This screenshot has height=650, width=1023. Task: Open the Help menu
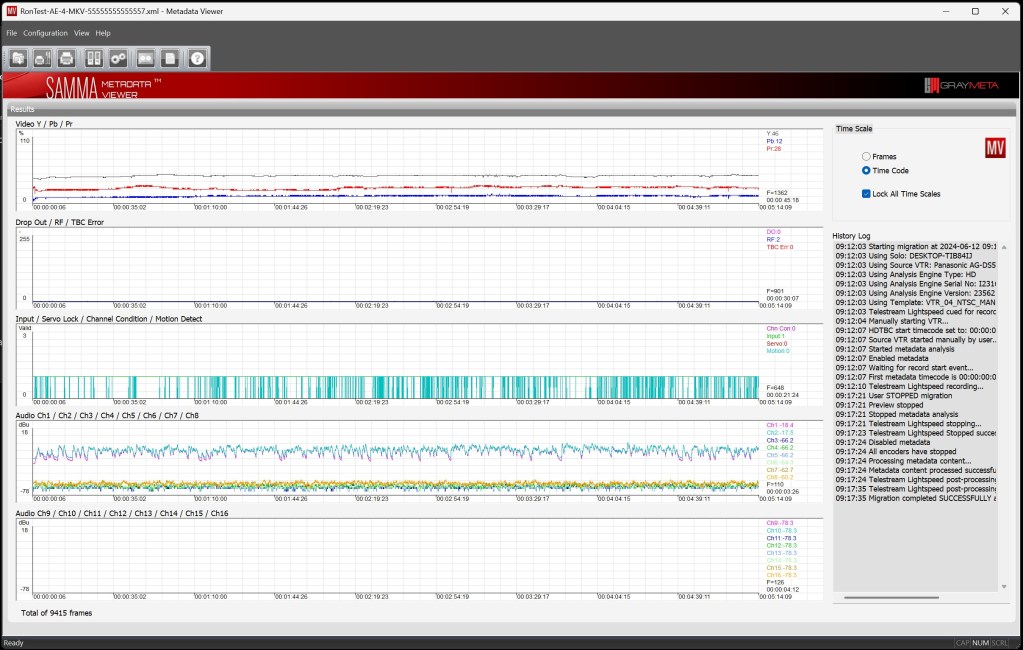(x=103, y=33)
